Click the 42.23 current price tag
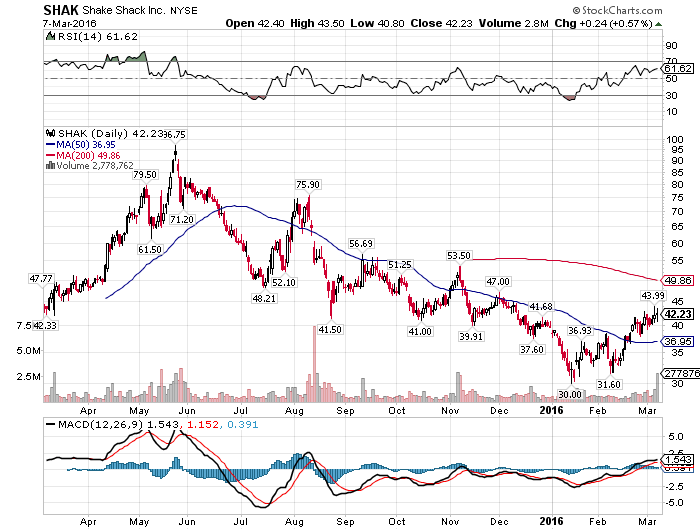The width and height of the screenshot is (700, 530). coord(678,314)
